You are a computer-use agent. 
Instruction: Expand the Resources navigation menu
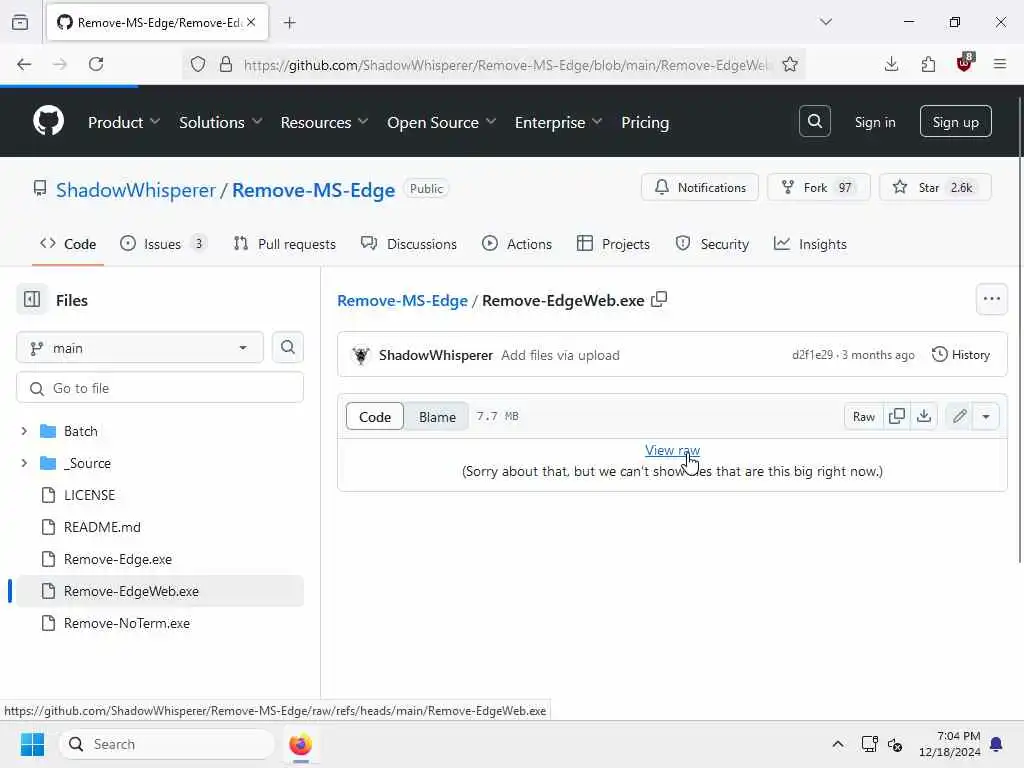pyautogui.click(x=324, y=122)
